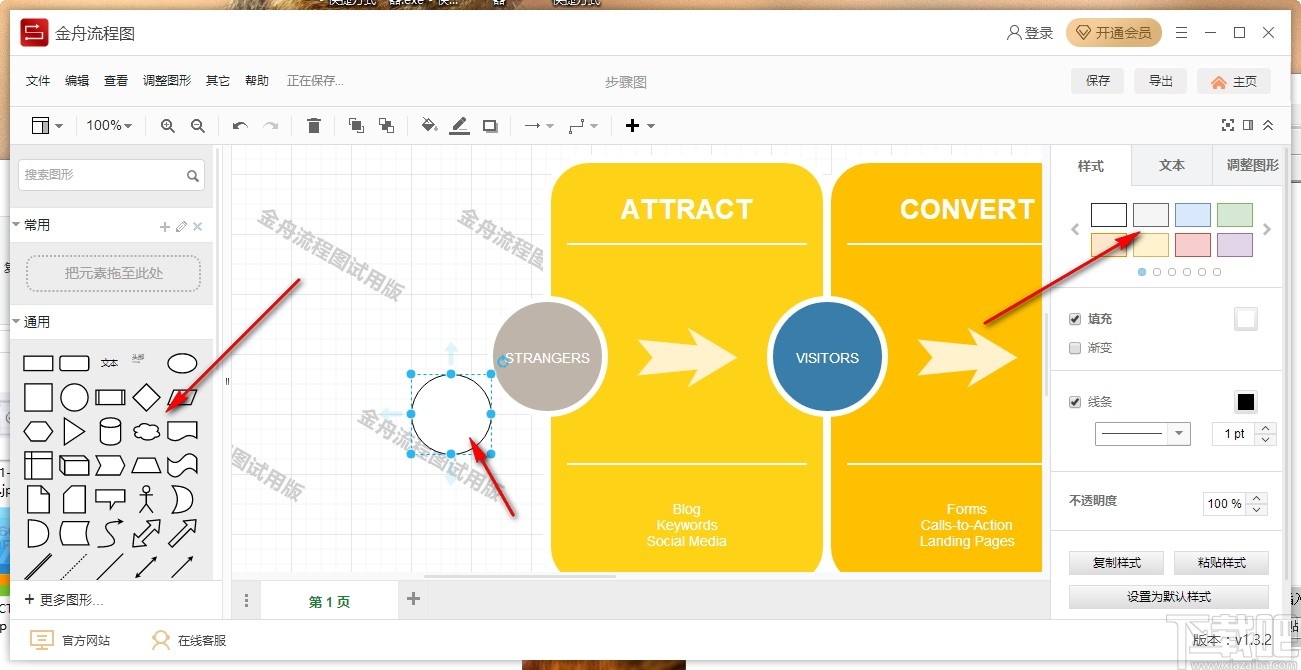Add a shape to 常用 with plus icon
Image resolution: width=1301 pixels, height=670 pixels.
165,227
